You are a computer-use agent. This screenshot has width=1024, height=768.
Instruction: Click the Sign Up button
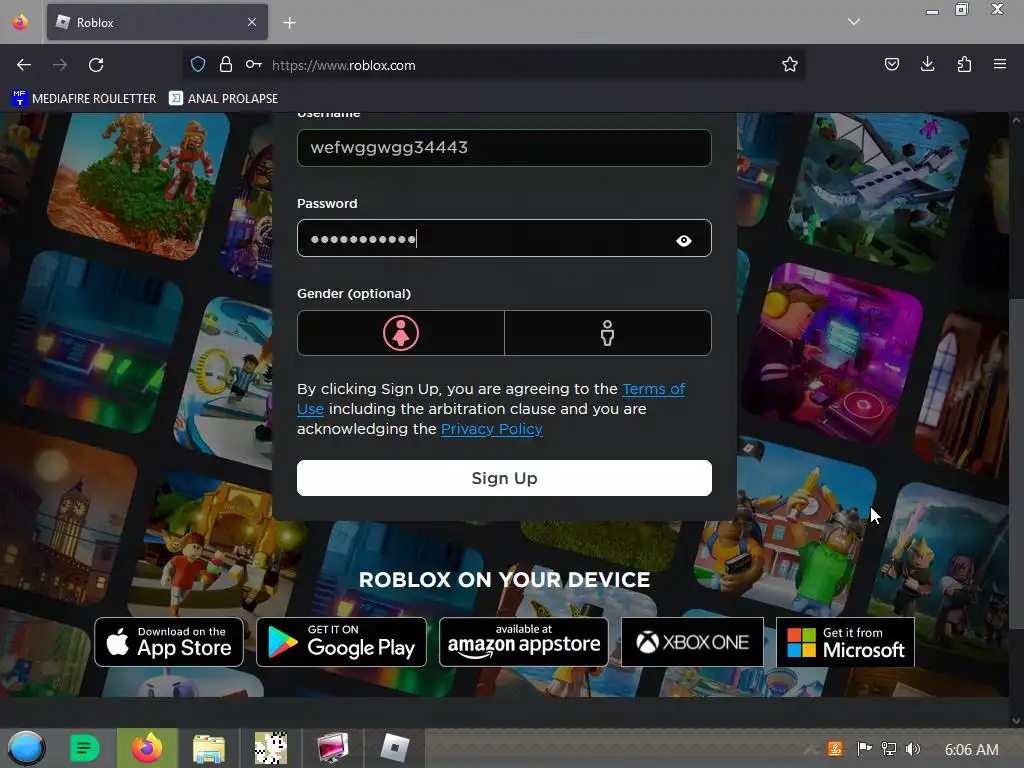pos(504,478)
